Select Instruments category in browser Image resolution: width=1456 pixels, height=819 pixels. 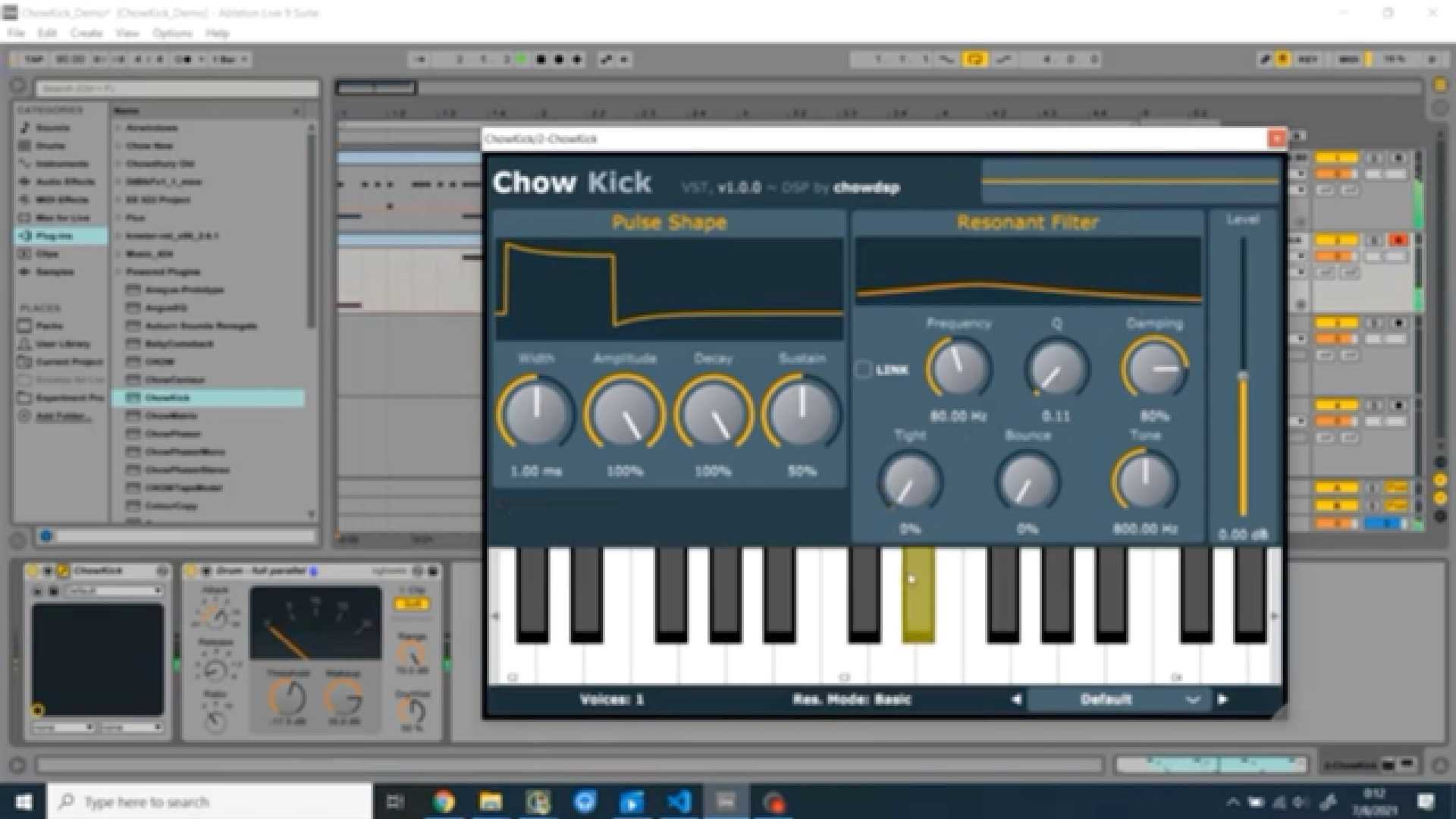point(61,164)
